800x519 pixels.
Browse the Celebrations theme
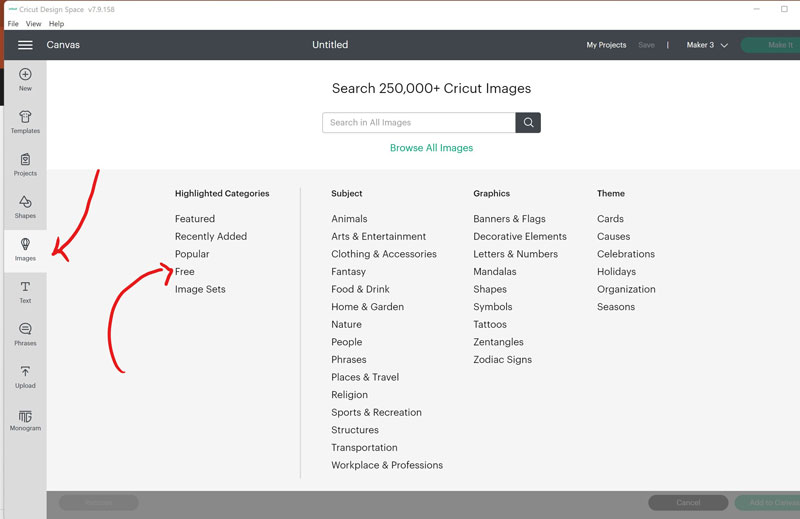[626, 254]
